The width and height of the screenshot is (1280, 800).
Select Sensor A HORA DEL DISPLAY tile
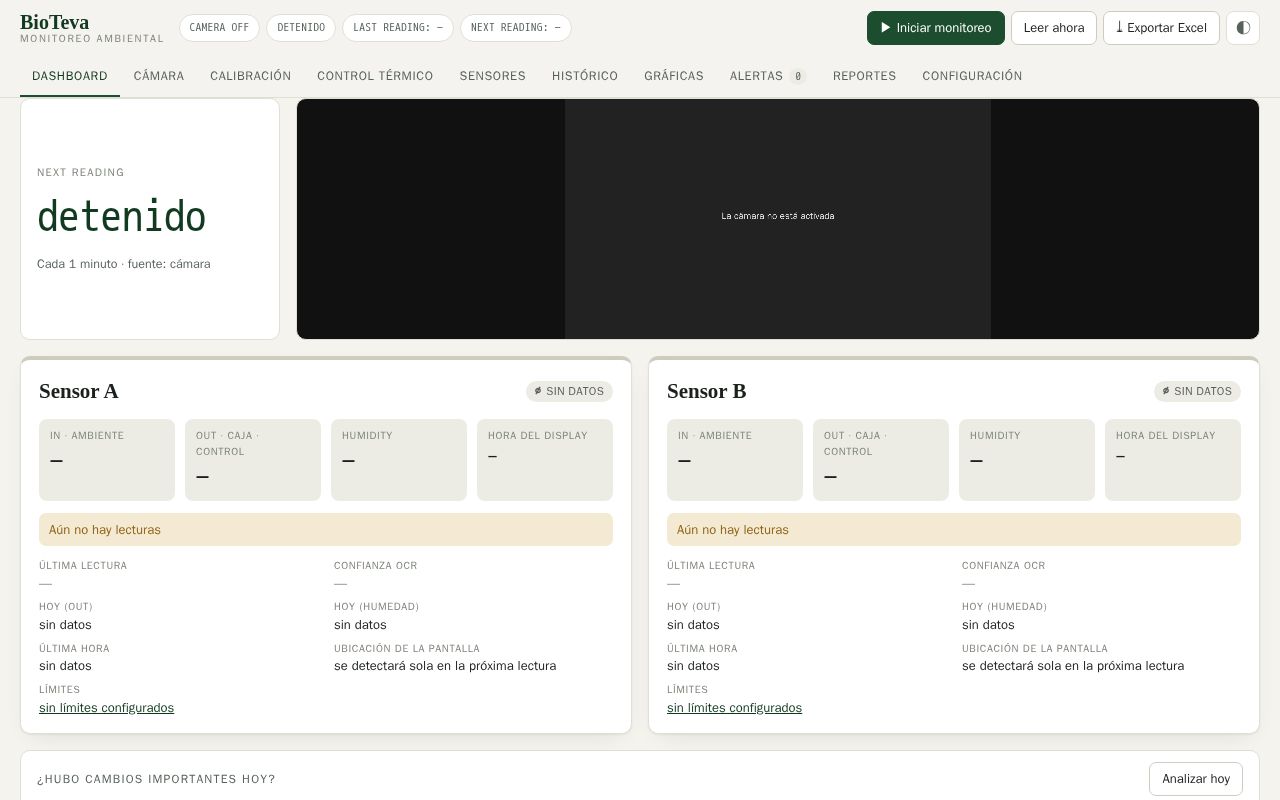[545, 460]
